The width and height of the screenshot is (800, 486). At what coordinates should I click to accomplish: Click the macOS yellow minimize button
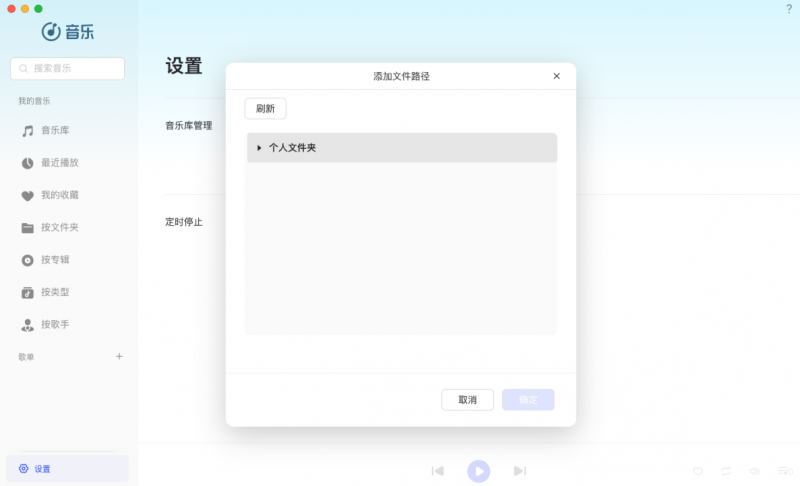(25, 9)
